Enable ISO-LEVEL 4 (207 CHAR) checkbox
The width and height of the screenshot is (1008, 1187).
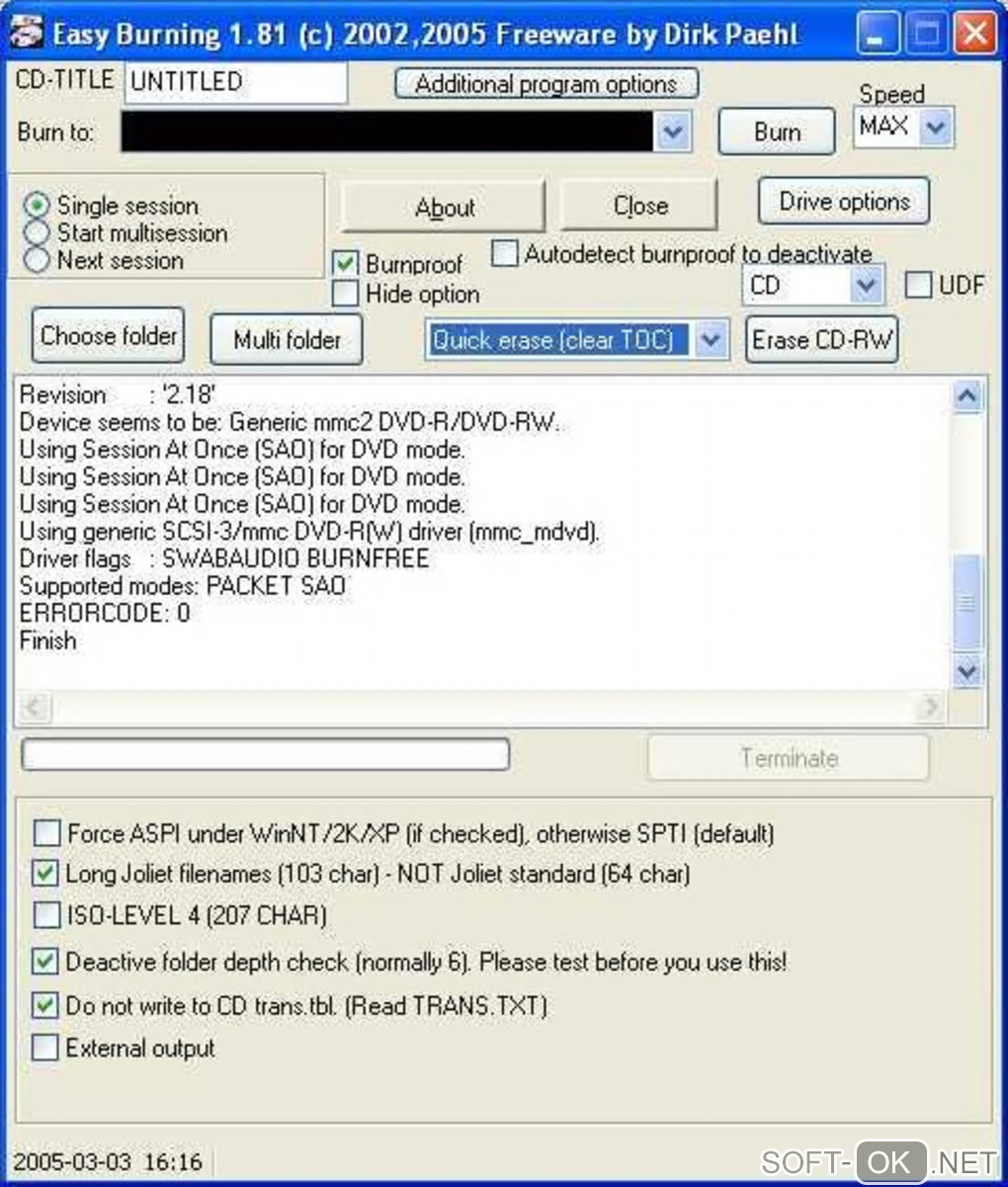(x=46, y=915)
